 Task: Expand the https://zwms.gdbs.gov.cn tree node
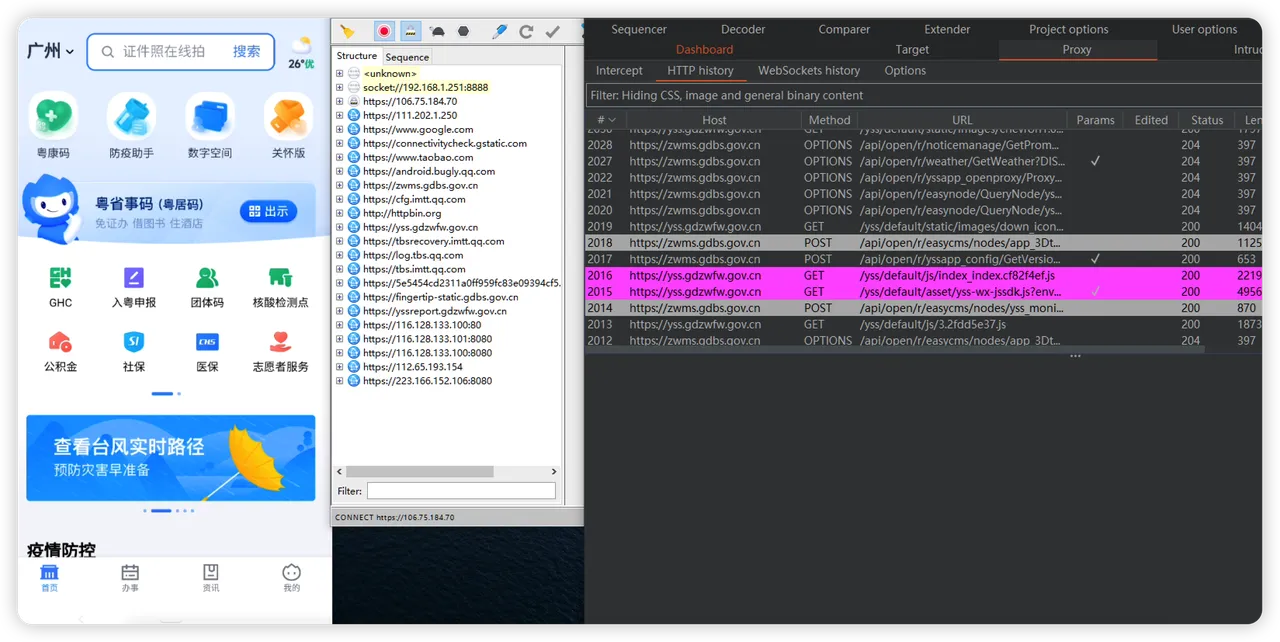click(340, 186)
